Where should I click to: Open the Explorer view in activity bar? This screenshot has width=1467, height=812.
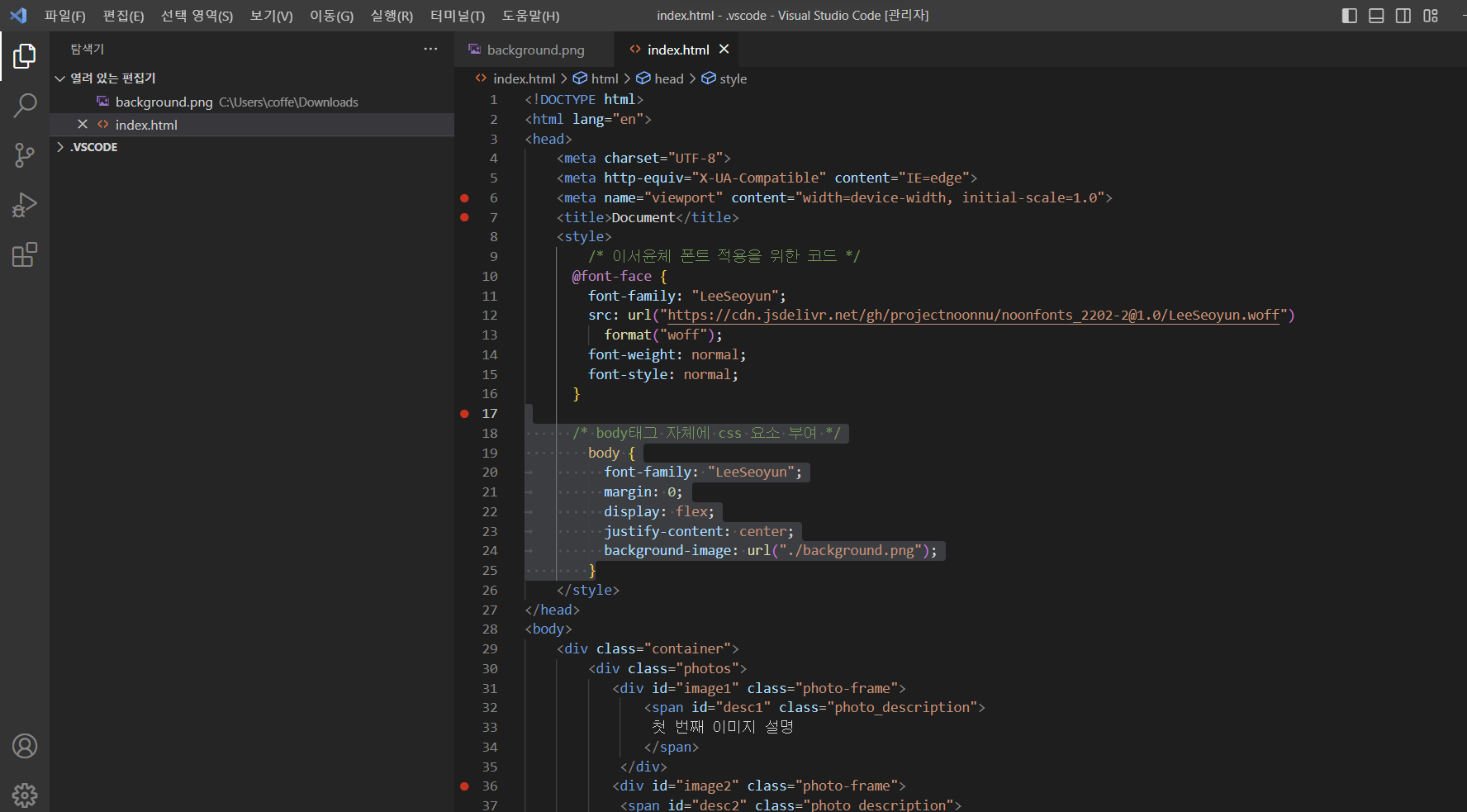click(x=25, y=56)
